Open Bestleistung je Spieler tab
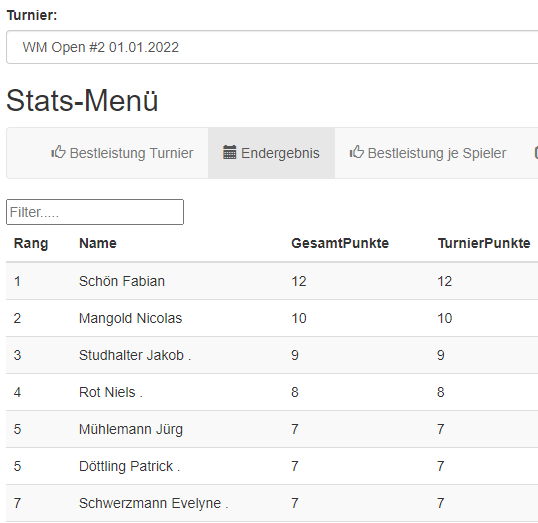This screenshot has width=538, height=523. [428, 153]
